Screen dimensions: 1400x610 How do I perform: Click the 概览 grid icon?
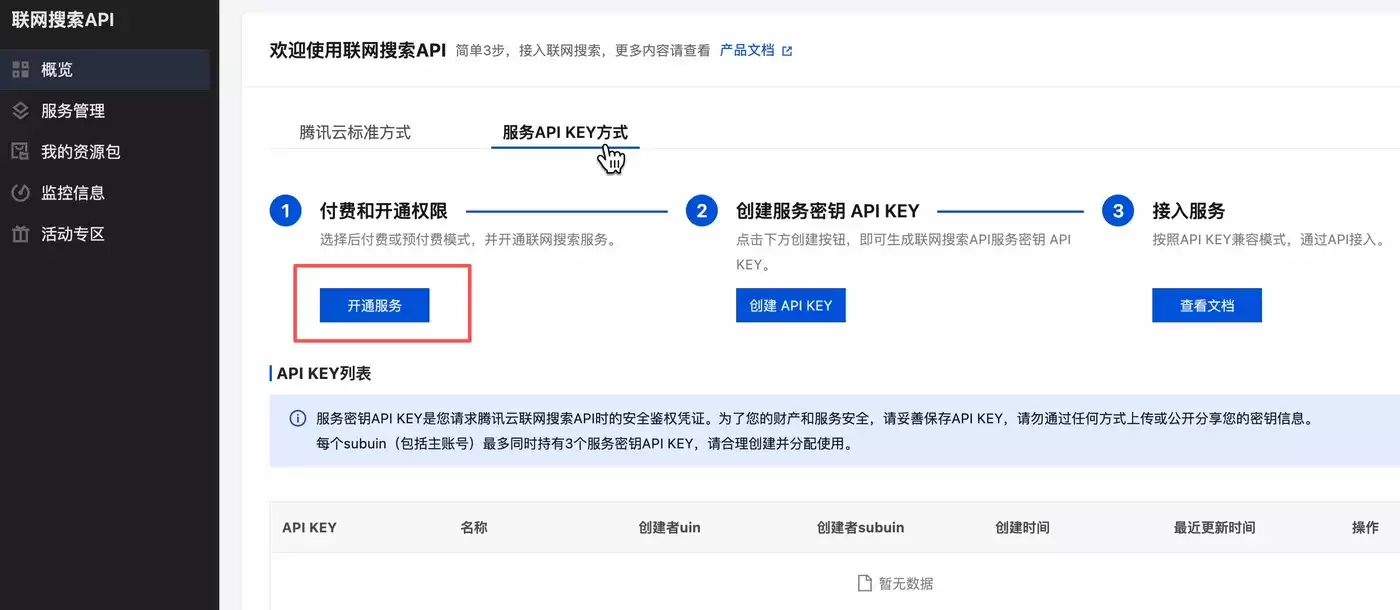point(20,70)
